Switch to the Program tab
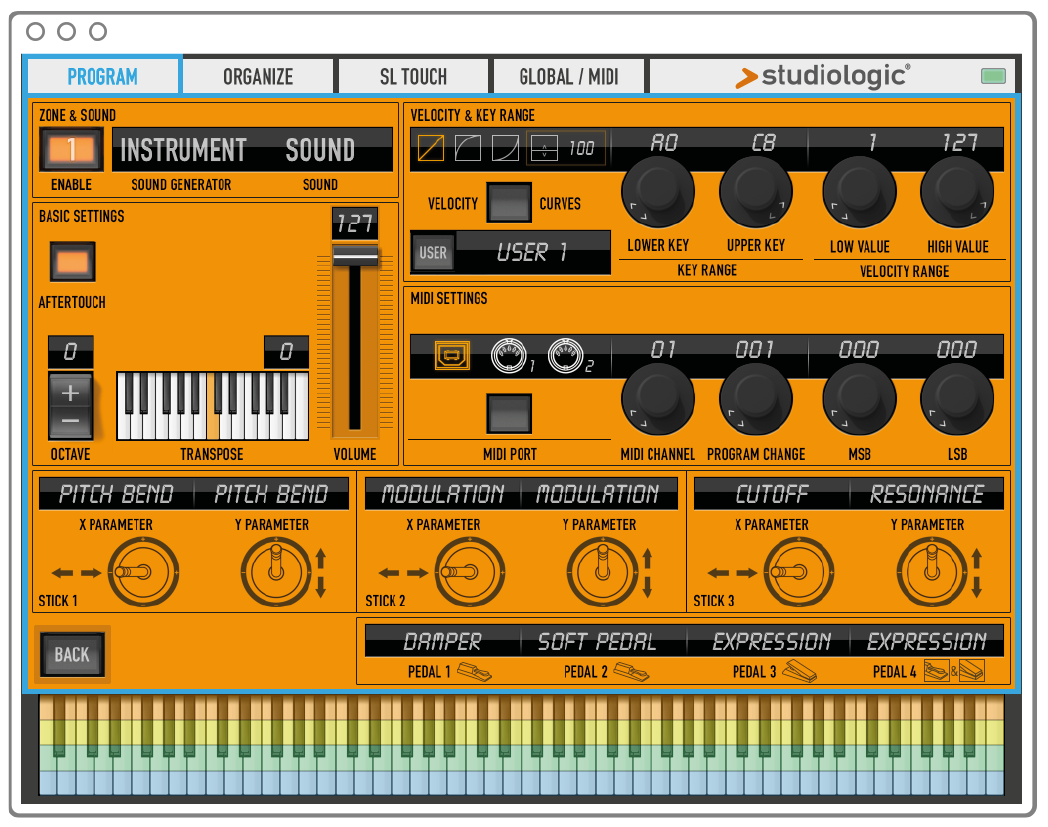The image size is (1048, 827). 102,76
